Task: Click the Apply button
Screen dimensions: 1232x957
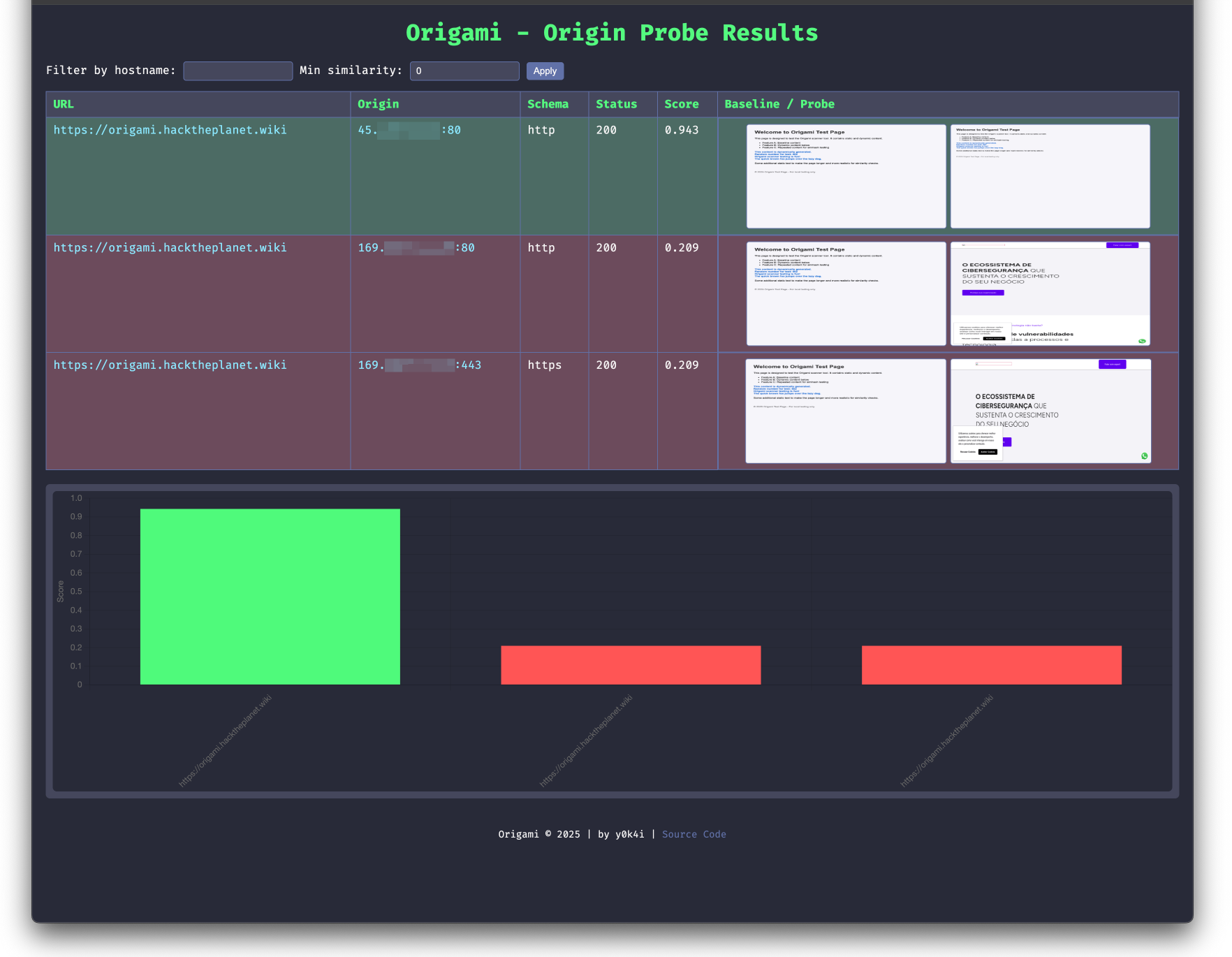Action: click(545, 71)
